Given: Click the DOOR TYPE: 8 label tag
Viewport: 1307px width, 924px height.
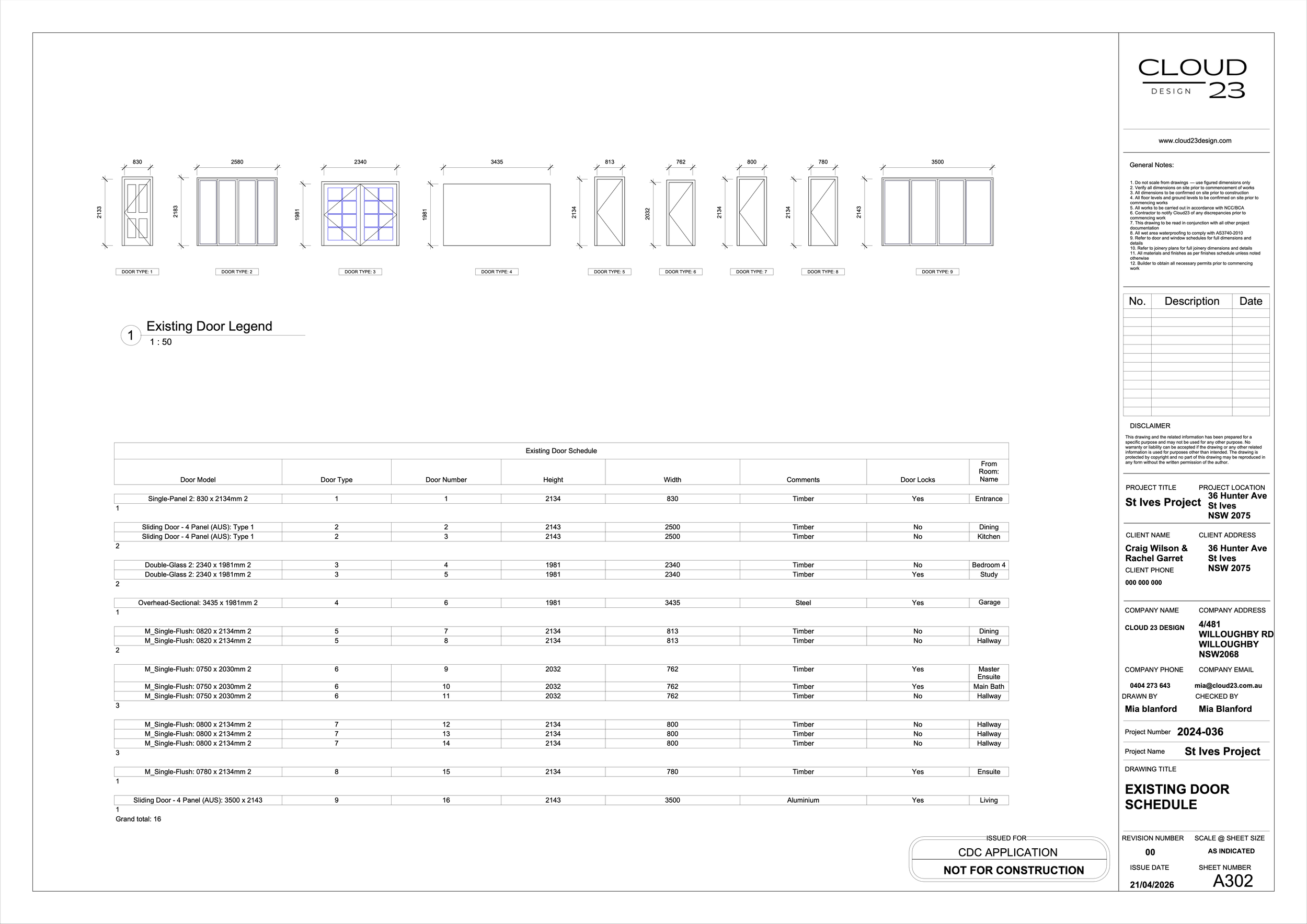Looking at the screenshot, I should 822,272.
